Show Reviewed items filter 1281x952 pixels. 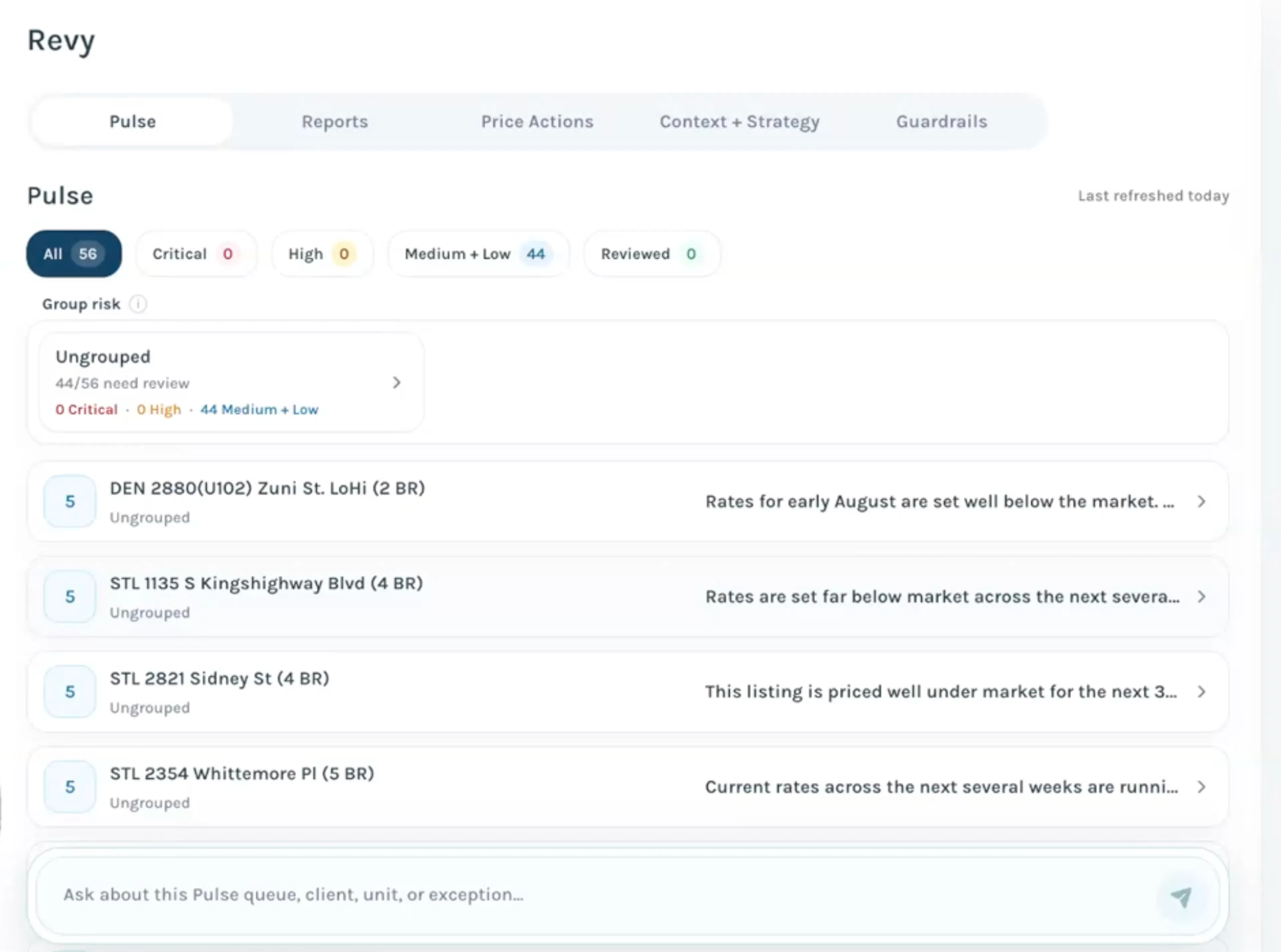652,254
